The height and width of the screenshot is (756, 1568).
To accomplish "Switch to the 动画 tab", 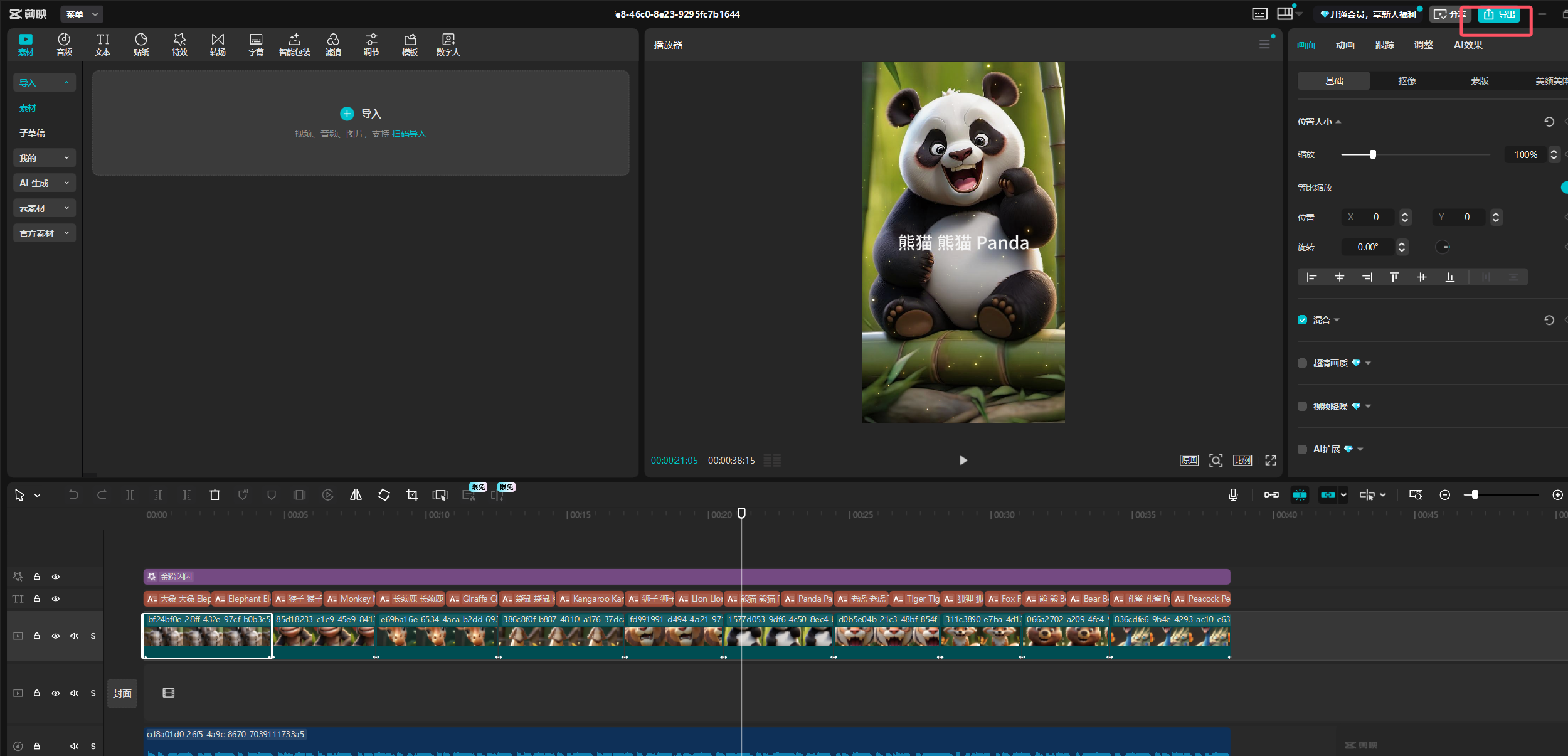I will (x=1345, y=45).
